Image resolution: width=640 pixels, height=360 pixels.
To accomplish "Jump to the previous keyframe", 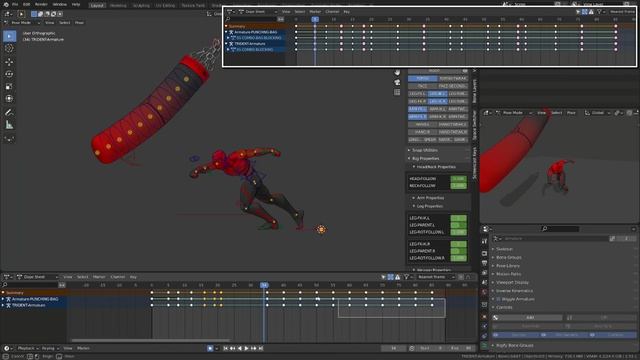I will pos(232,348).
